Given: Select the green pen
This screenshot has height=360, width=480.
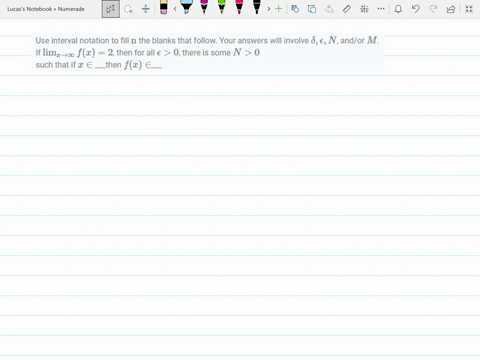Looking at the screenshot, I should [x=222, y=7].
